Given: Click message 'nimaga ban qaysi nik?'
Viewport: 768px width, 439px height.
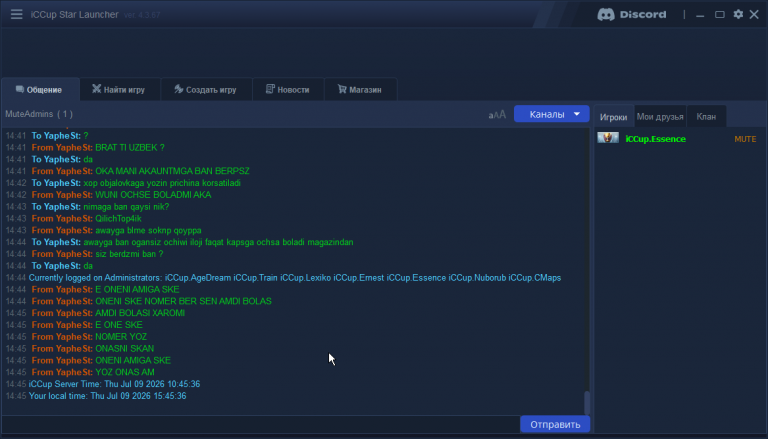Looking at the screenshot, I should point(126,207).
